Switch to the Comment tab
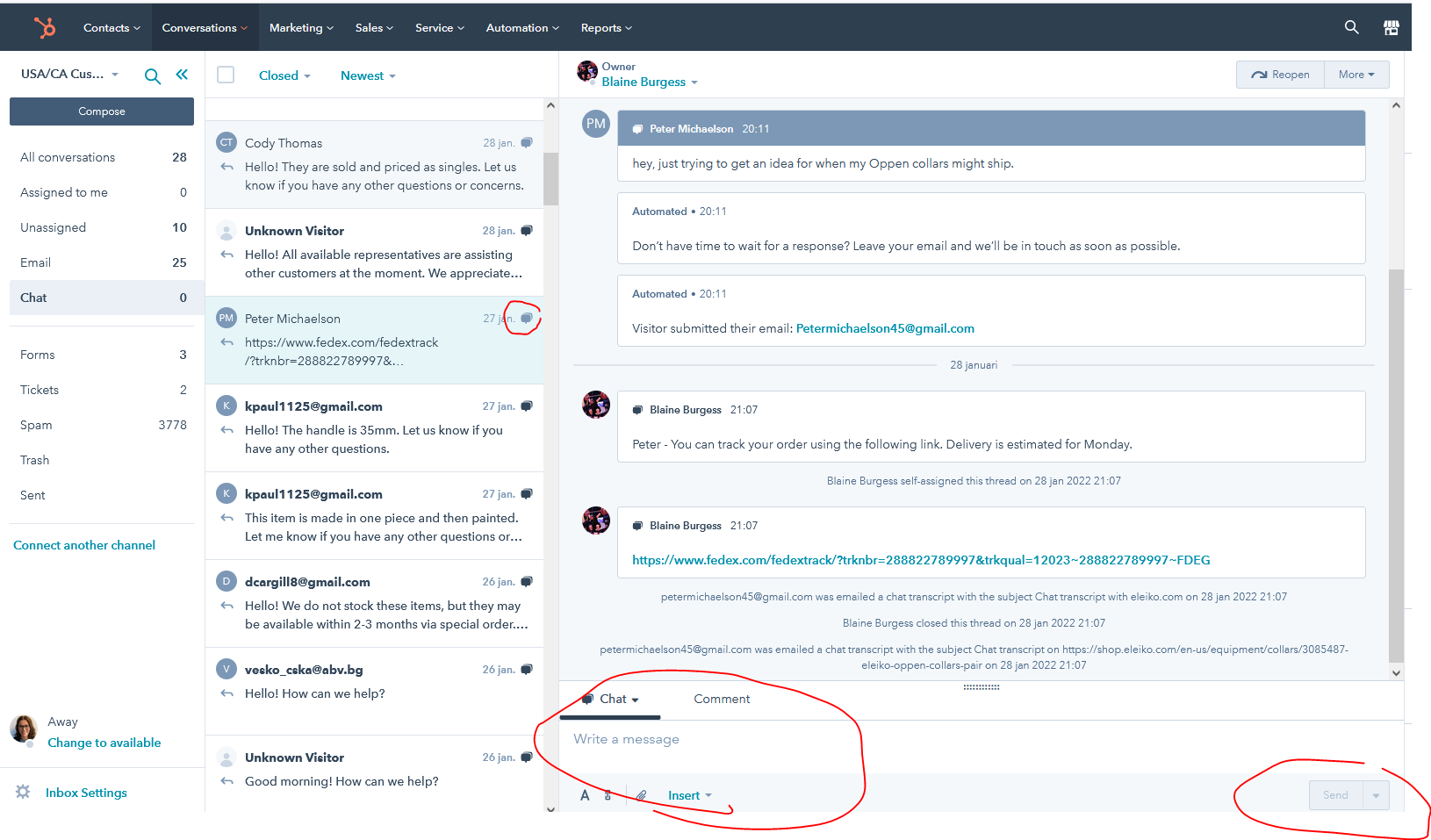The width and height of the screenshot is (1431, 840). click(722, 699)
